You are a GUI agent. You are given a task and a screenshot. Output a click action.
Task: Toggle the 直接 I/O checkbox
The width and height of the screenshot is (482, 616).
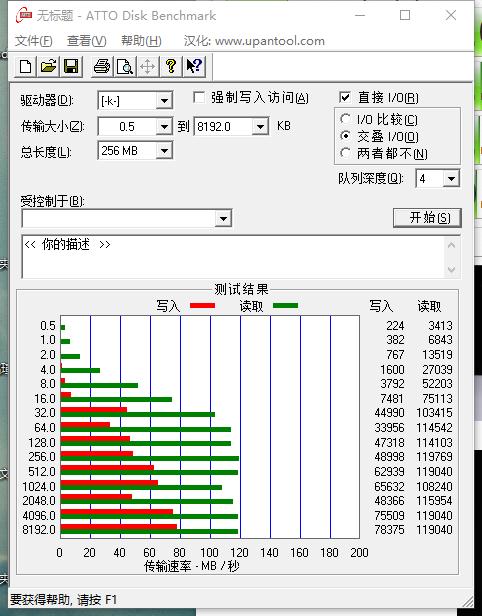click(x=345, y=97)
